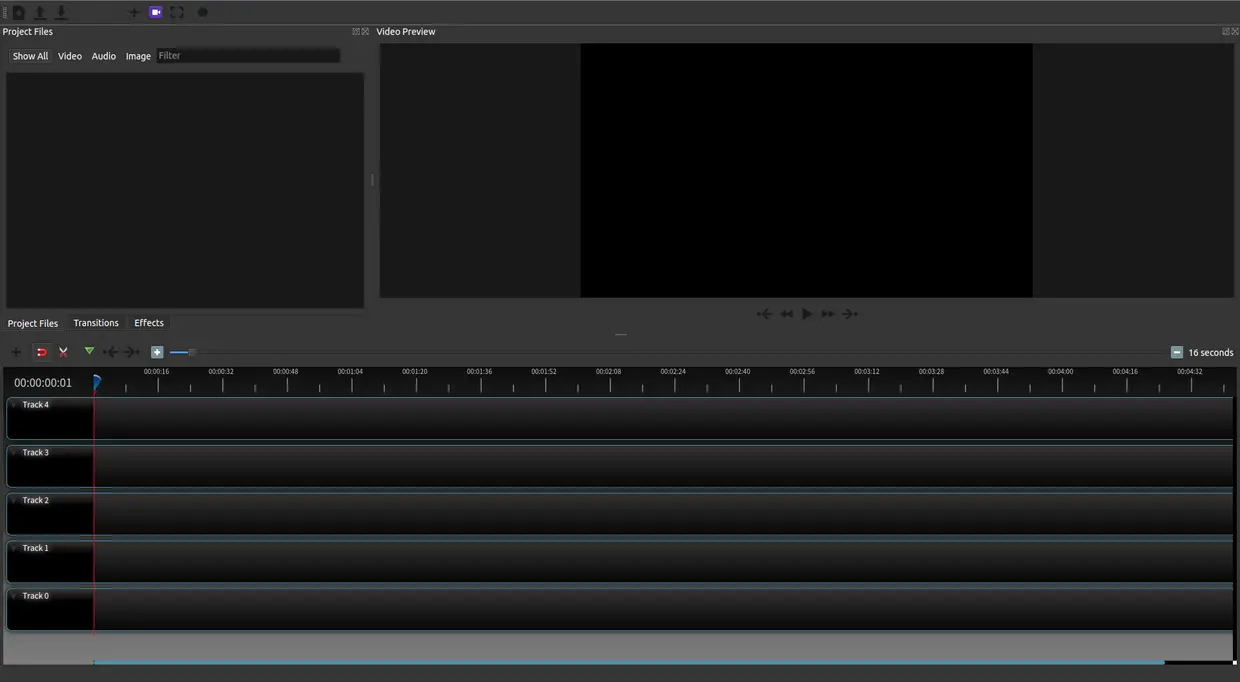Viewport: 1240px width, 682px height.
Task: Float the Project Files panel
Action: [356, 32]
